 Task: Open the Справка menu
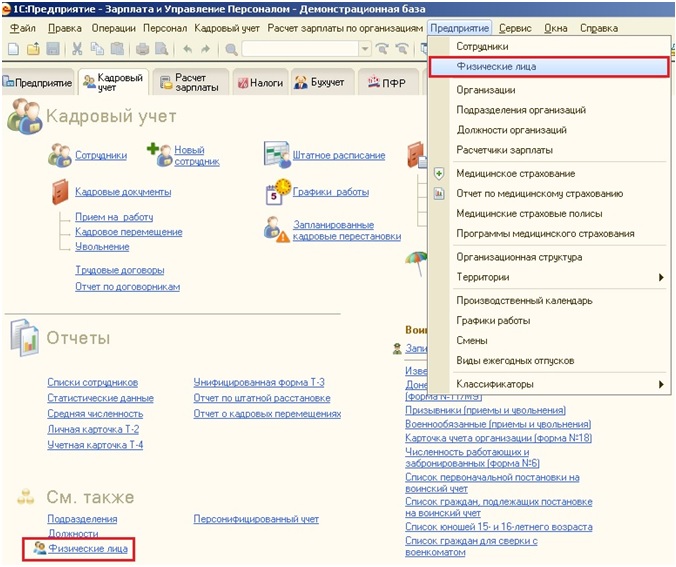point(599,28)
